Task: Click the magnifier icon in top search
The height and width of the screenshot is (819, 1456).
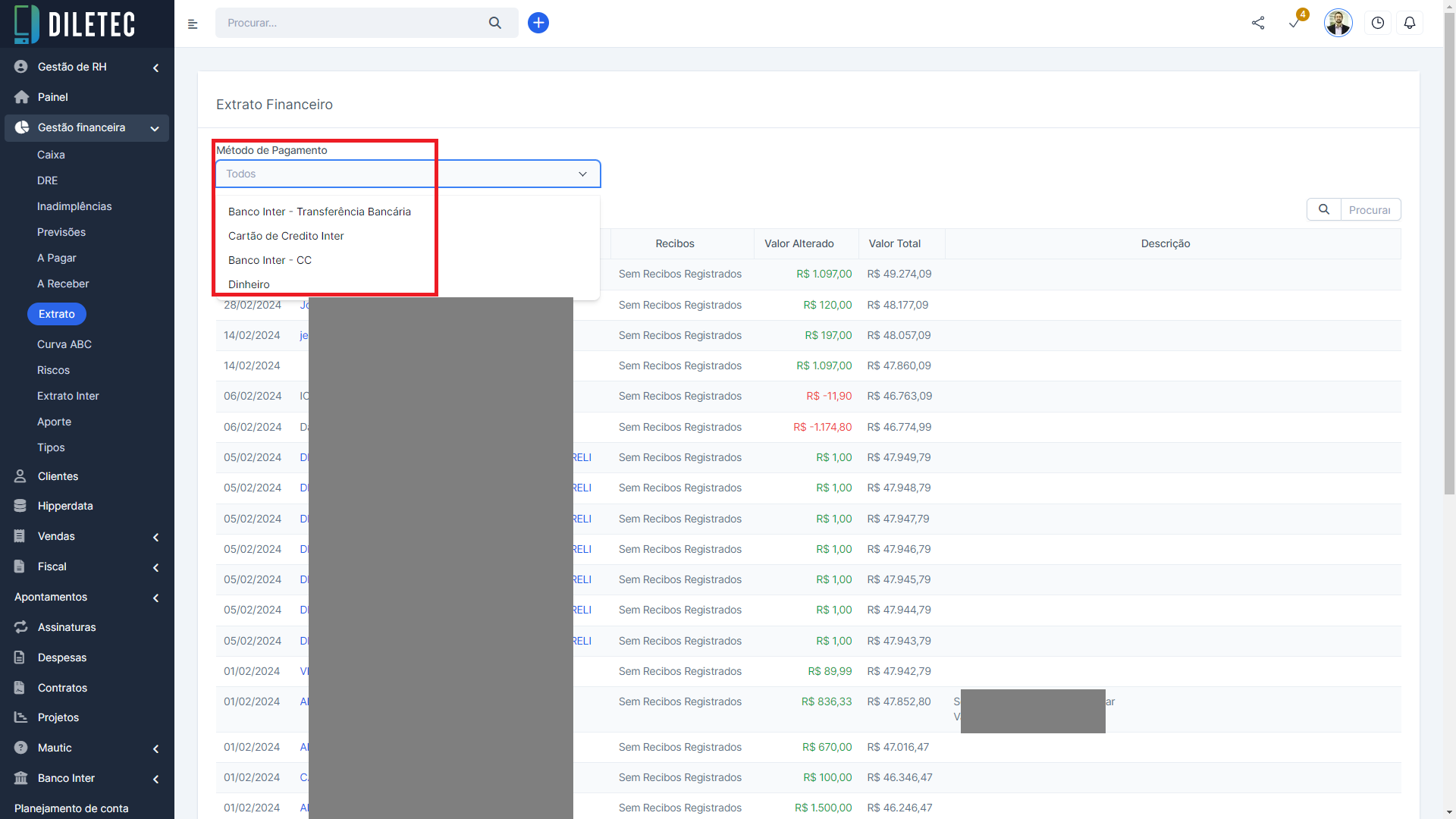Action: tap(495, 23)
